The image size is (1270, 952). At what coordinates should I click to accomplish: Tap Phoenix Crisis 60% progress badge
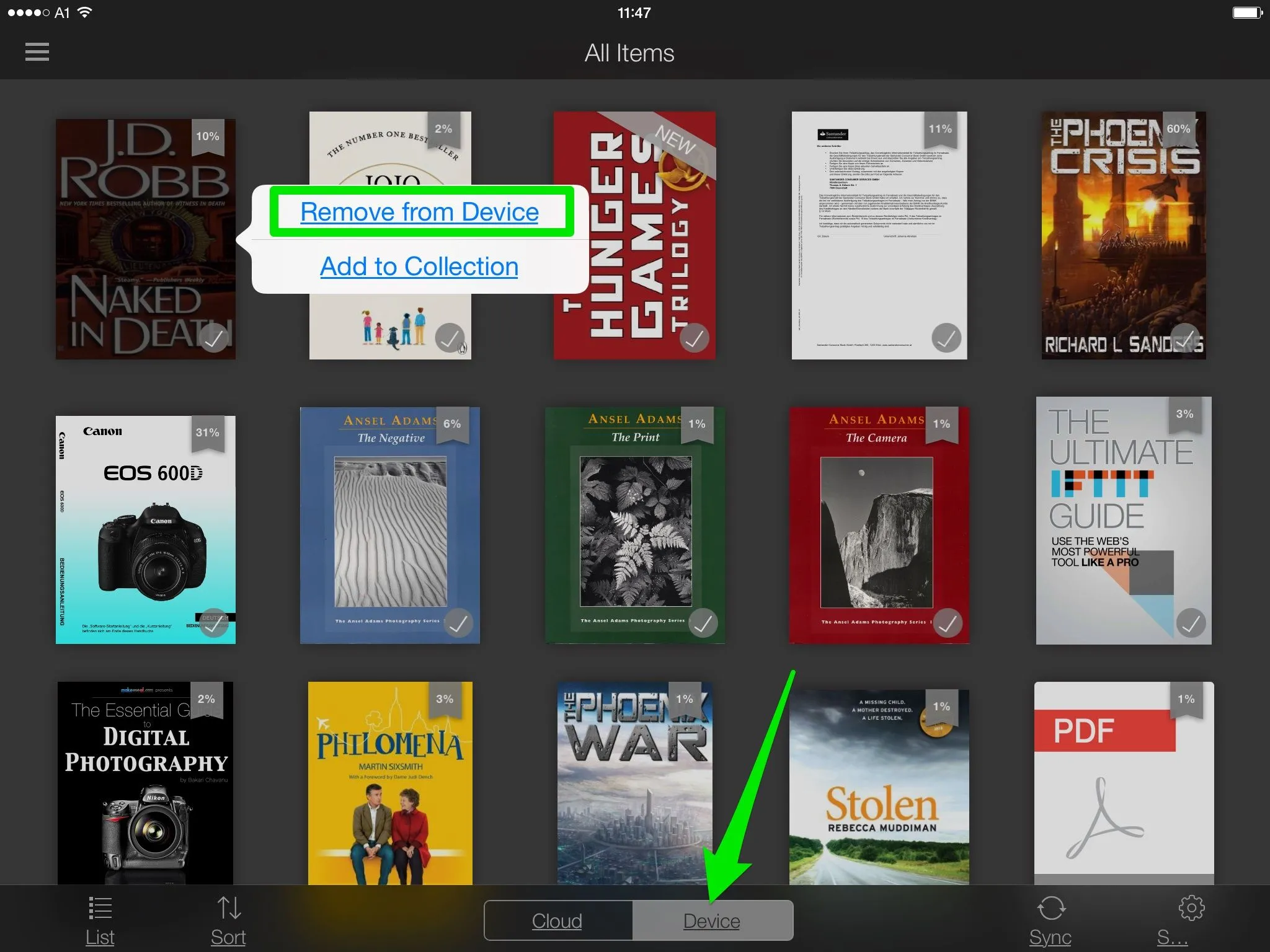click(x=1178, y=129)
